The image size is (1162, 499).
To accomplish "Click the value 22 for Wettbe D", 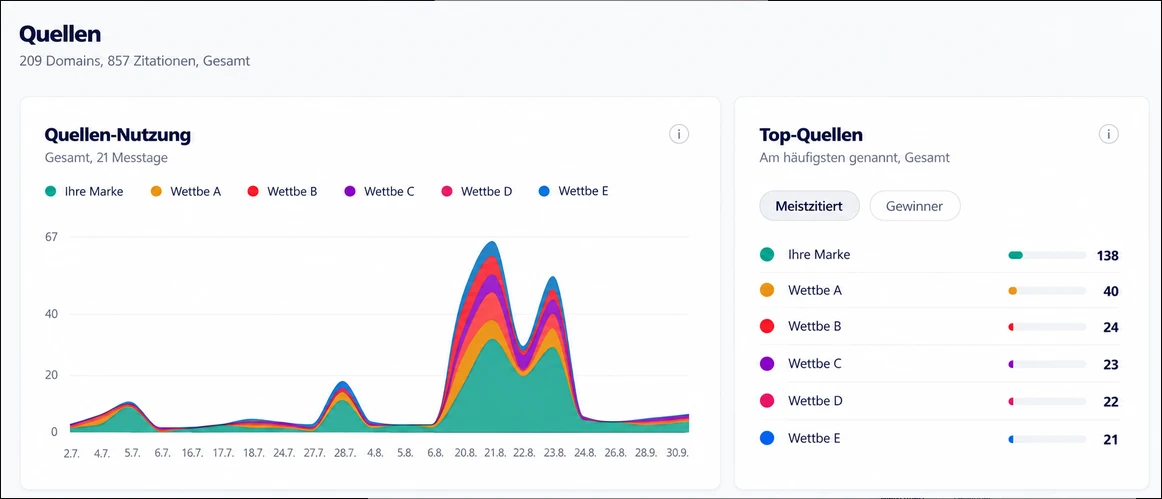I will click(x=1111, y=402).
